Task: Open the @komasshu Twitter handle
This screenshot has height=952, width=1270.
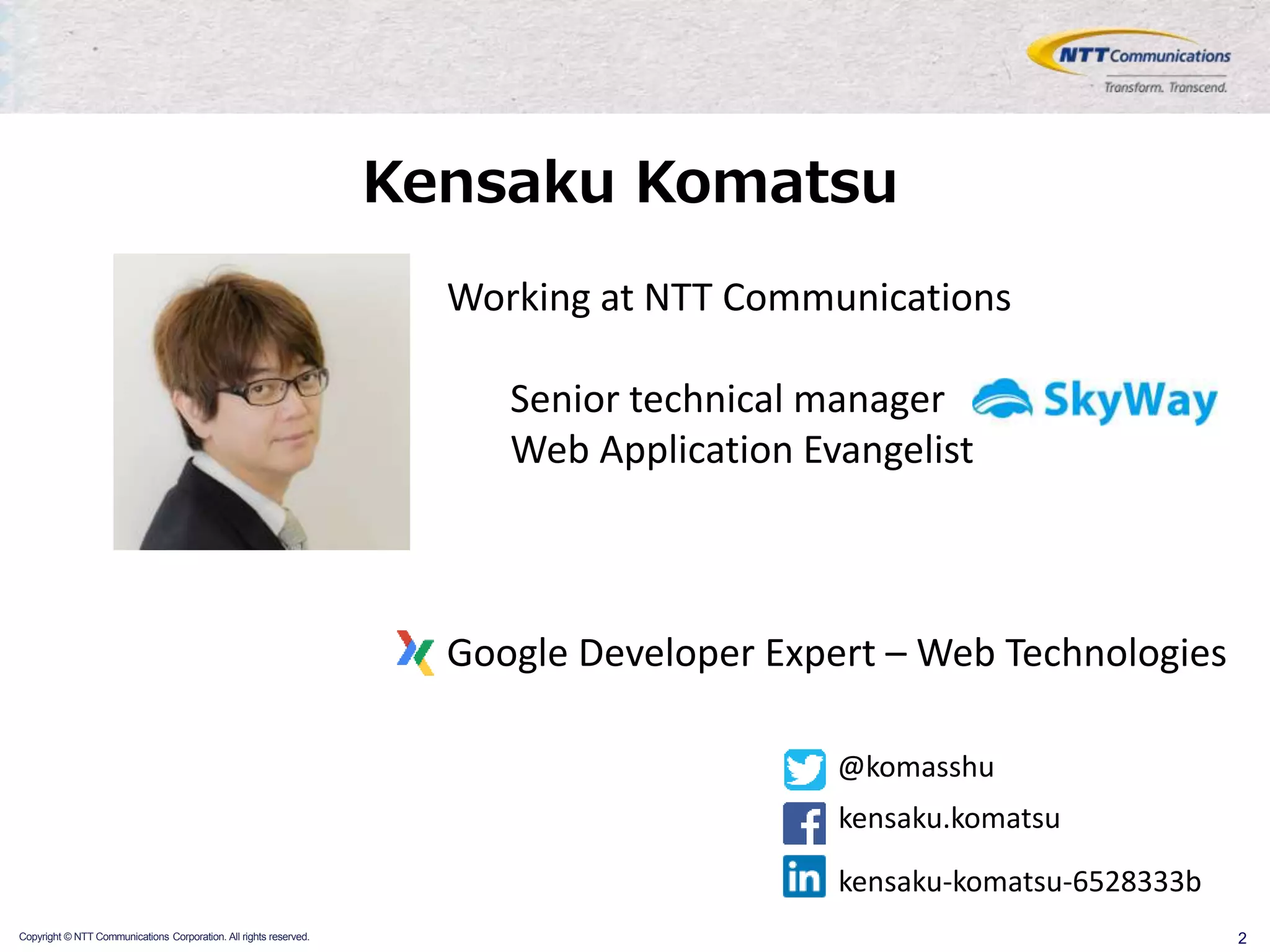Action: point(916,767)
